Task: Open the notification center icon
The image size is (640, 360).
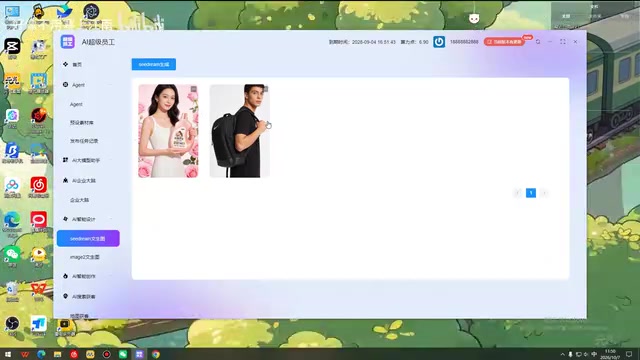Action: pyautogui.click(x=630, y=354)
